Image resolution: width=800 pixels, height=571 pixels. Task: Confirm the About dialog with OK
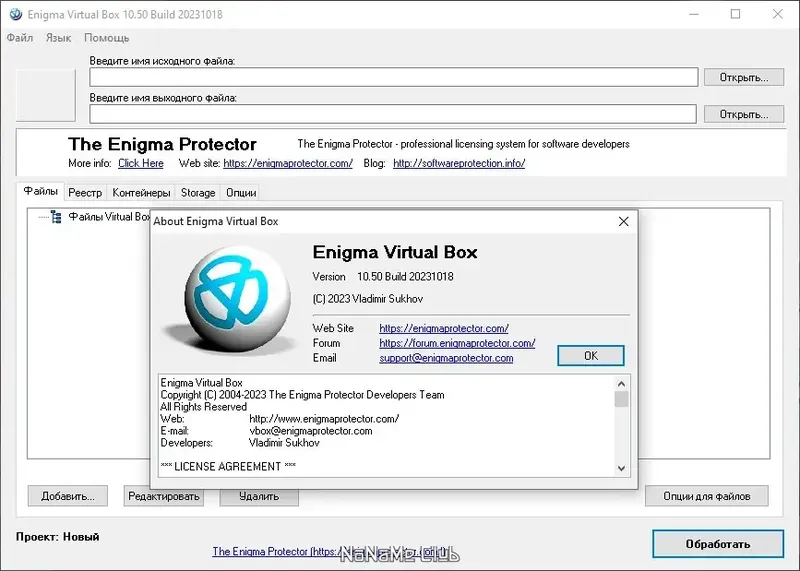point(591,356)
